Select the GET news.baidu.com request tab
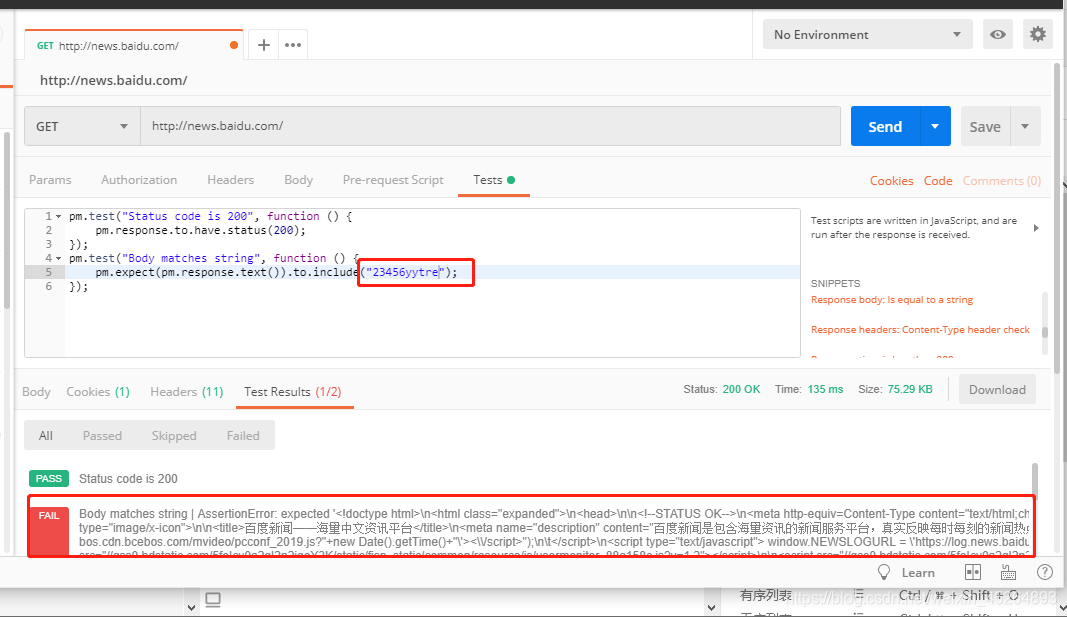1067x617 pixels. coord(133,46)
